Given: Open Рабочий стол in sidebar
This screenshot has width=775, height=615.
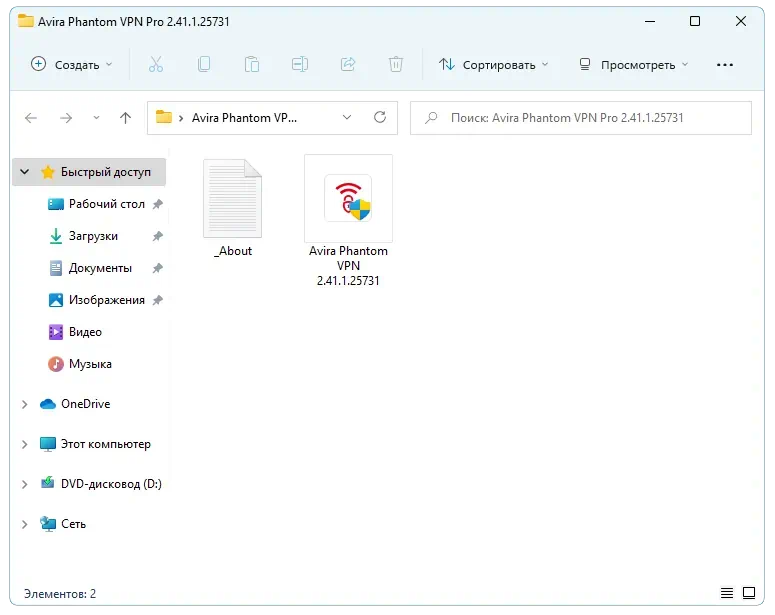Looking at the screenshot, I should (x=106, y=204).
